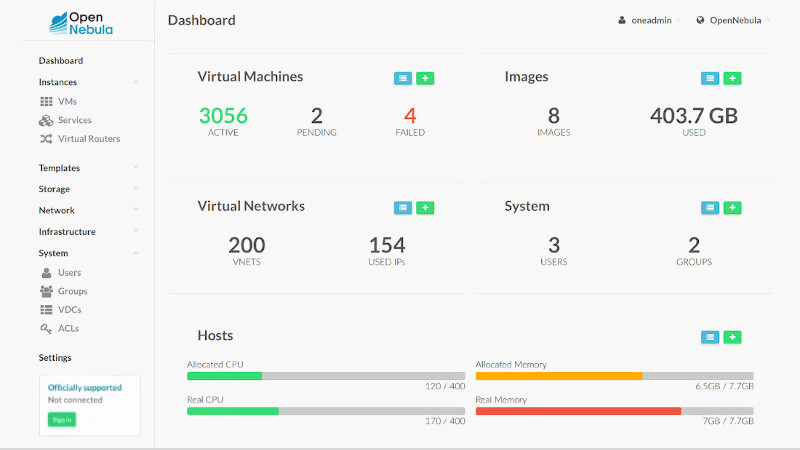
Task: Click the globe icon beside OpenNebula zone
Action: click(700, 20)
